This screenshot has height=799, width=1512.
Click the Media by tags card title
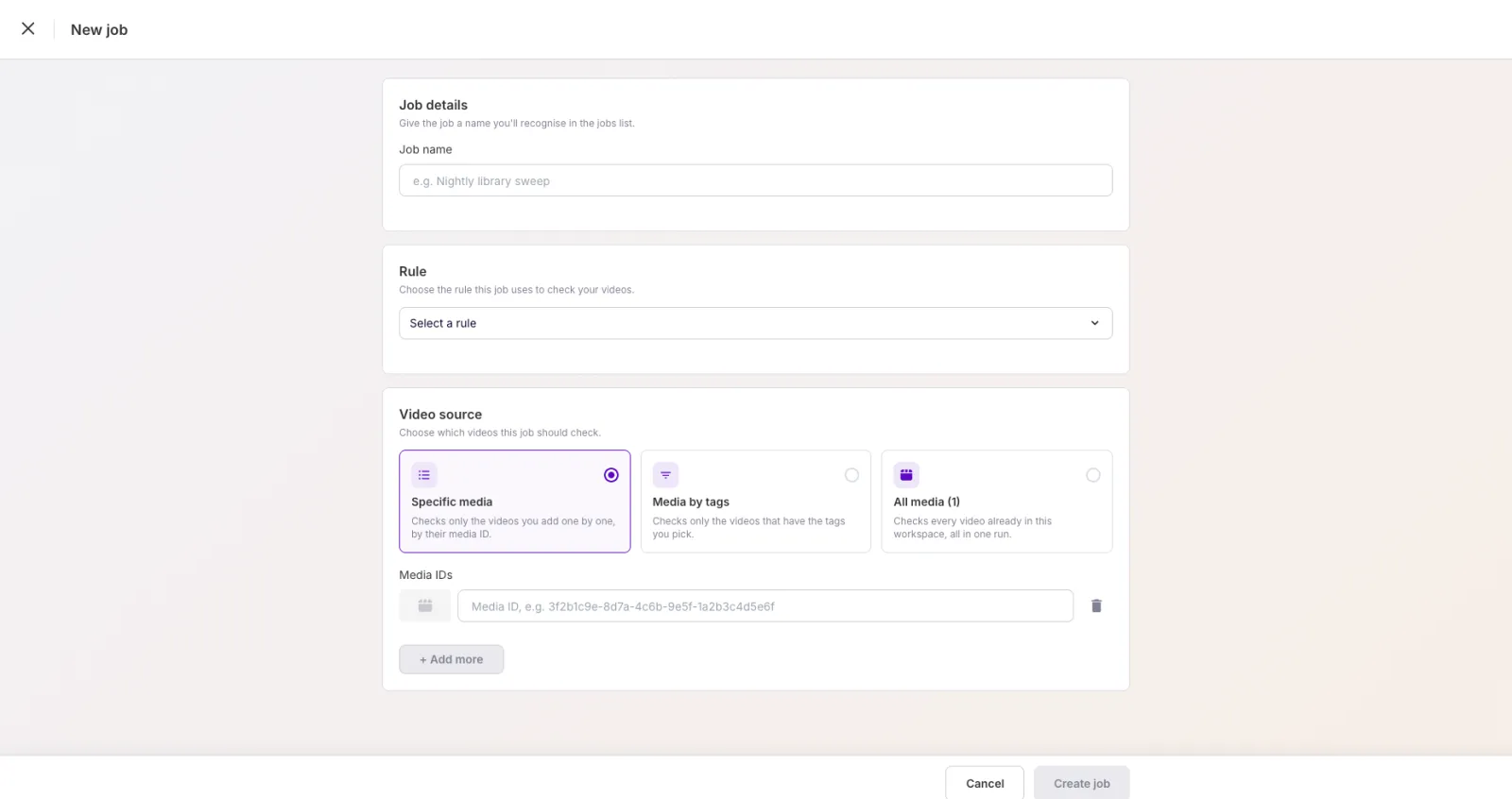(x=691, y=501)
